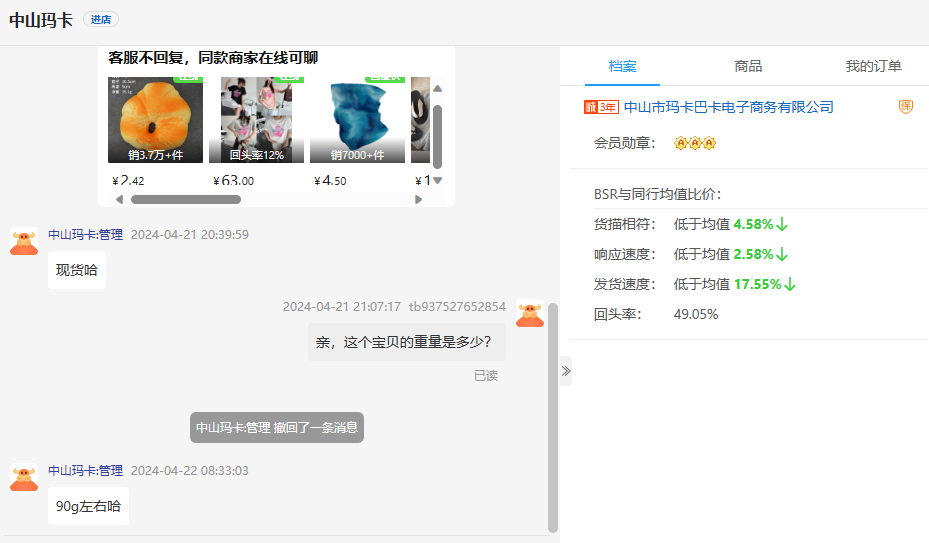Click the 中山玛卡 shop title

pos(41,20)
